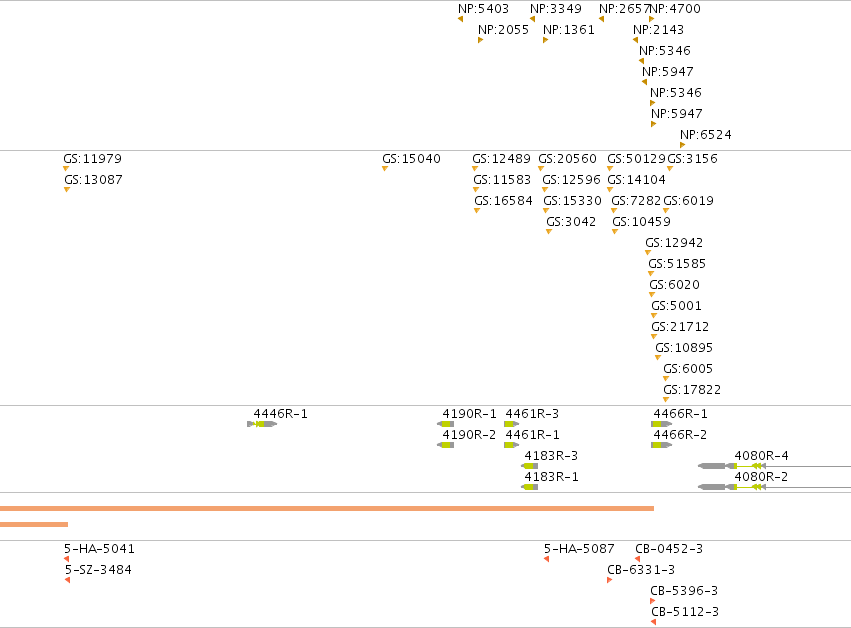Click the 4466R-2 transcript glyph
Viewport: 851px width, 628px height.
pos(662,445)
